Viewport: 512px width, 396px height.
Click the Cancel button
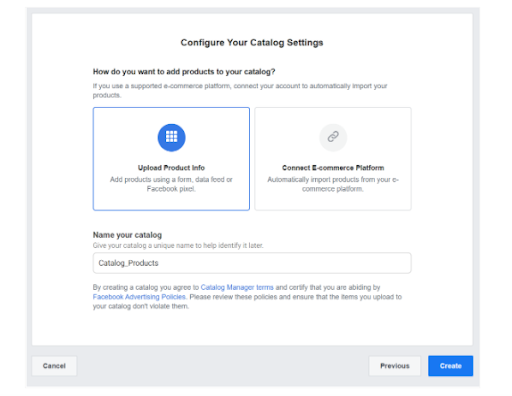[x=54, y=366]
